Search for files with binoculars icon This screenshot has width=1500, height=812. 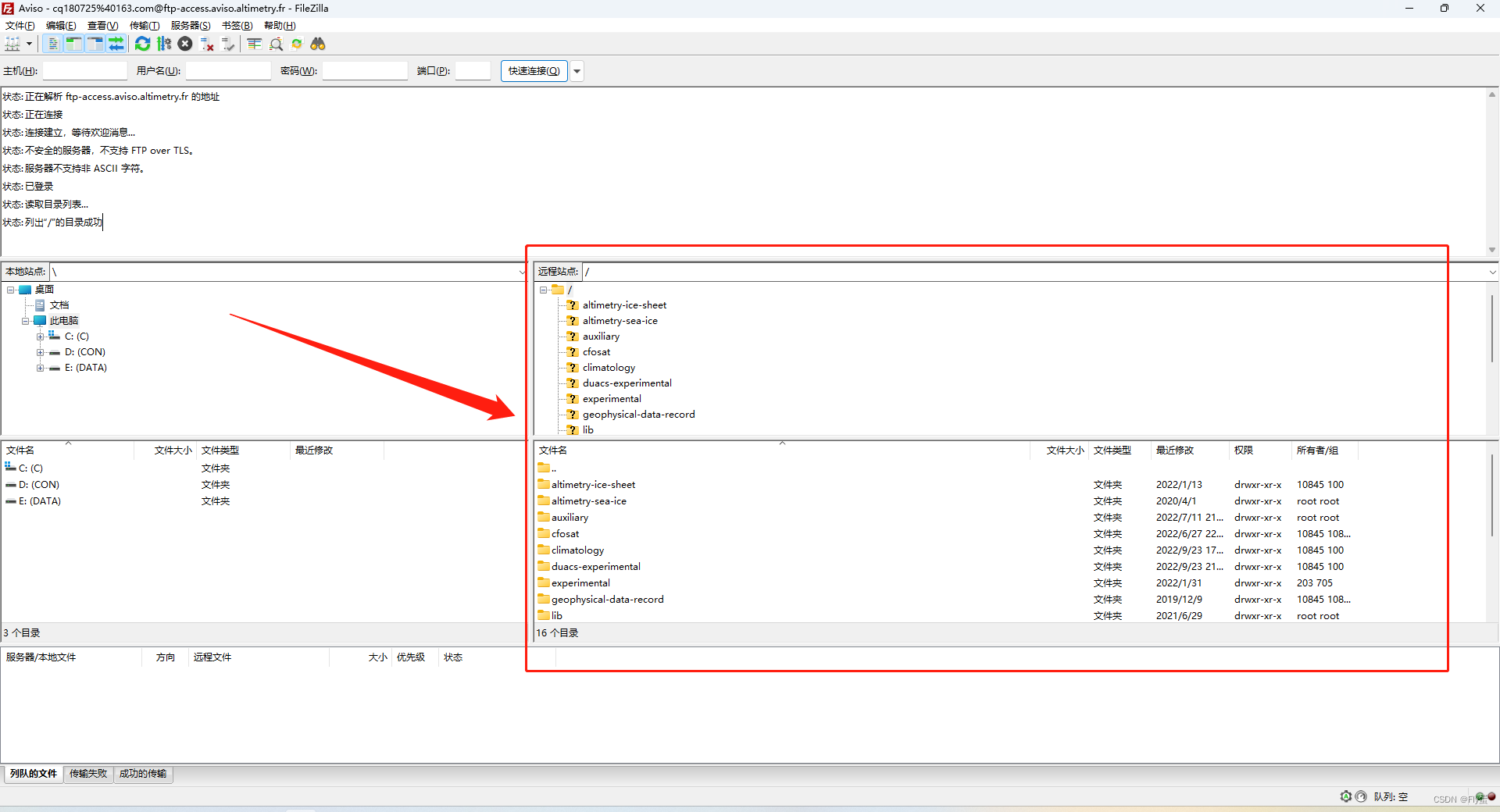pos(318,44)
